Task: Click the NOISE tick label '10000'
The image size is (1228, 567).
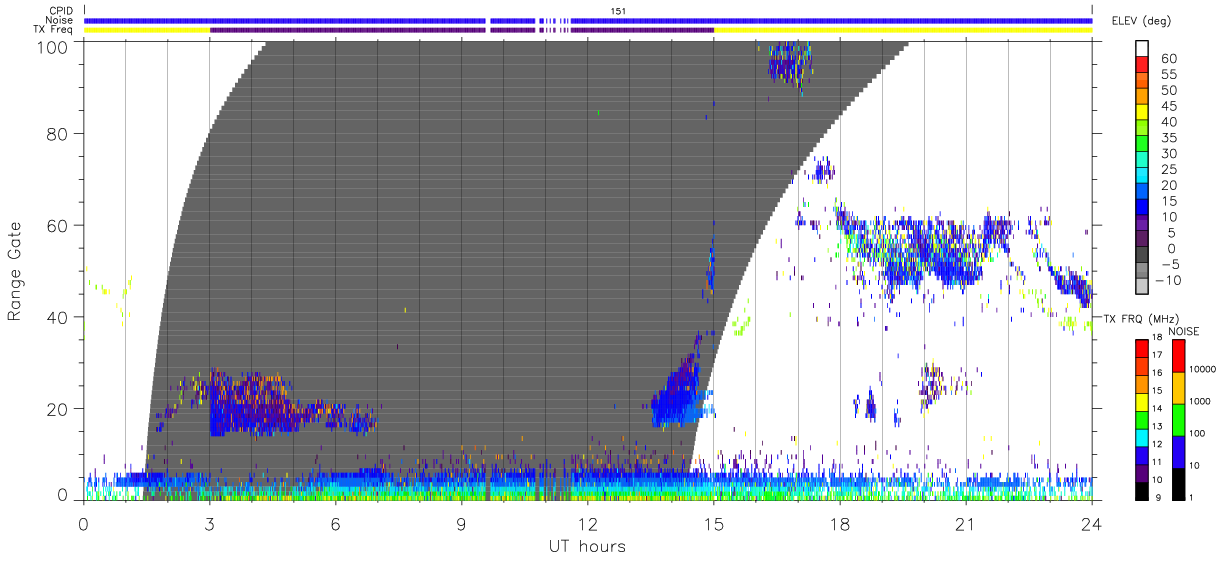Action: pos(1204,370)
